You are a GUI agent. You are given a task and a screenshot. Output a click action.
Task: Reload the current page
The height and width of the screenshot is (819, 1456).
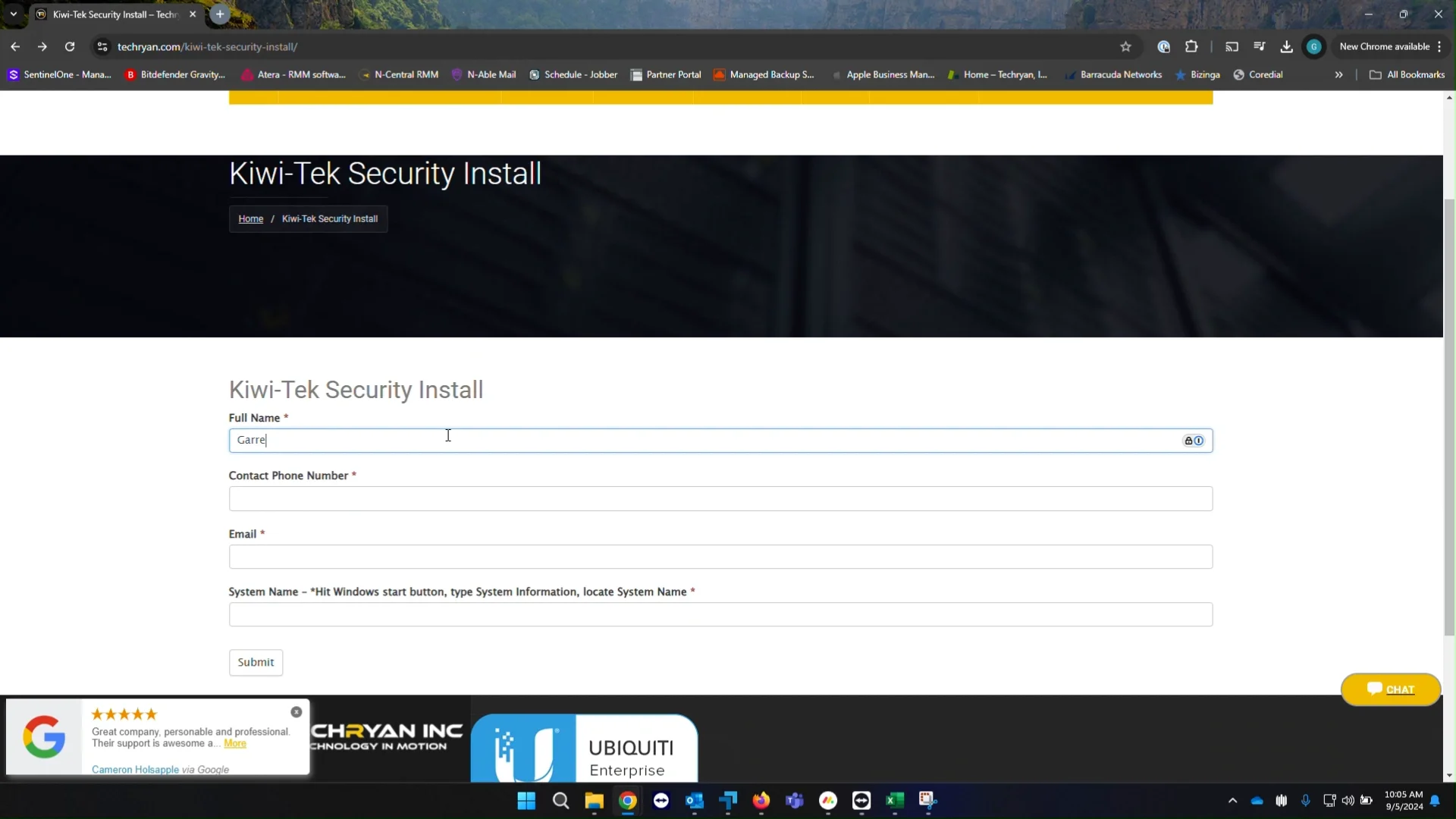[70, 46]
